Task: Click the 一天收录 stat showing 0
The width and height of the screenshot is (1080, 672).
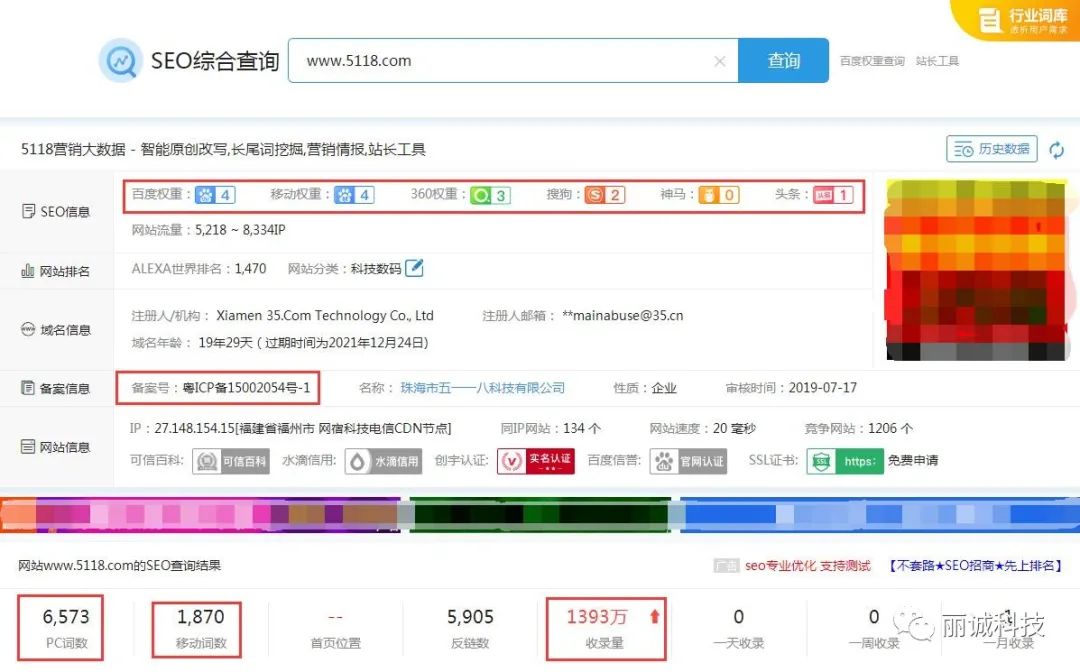Action: point(739,628)
